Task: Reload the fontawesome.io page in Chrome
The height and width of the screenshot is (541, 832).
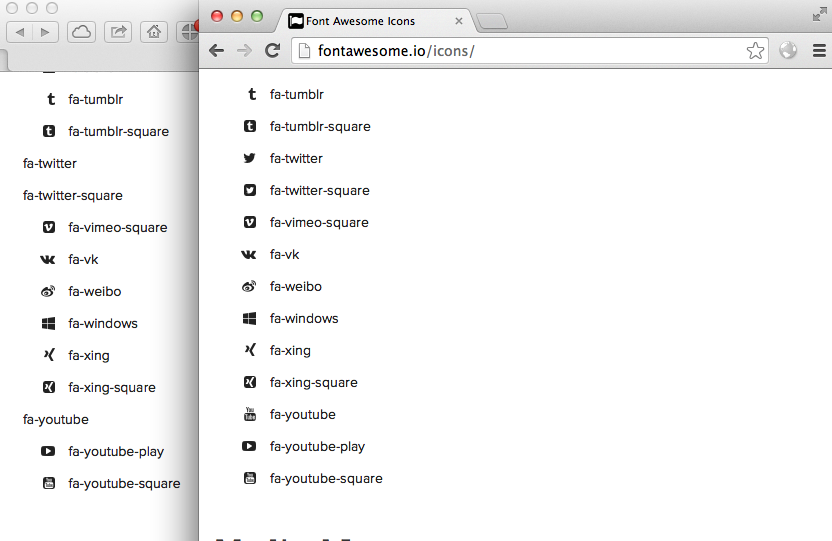Action: [272, 51]
